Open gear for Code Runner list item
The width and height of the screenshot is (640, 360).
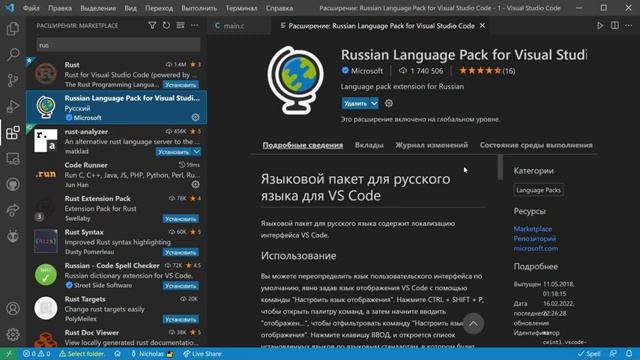click(196, 184)
